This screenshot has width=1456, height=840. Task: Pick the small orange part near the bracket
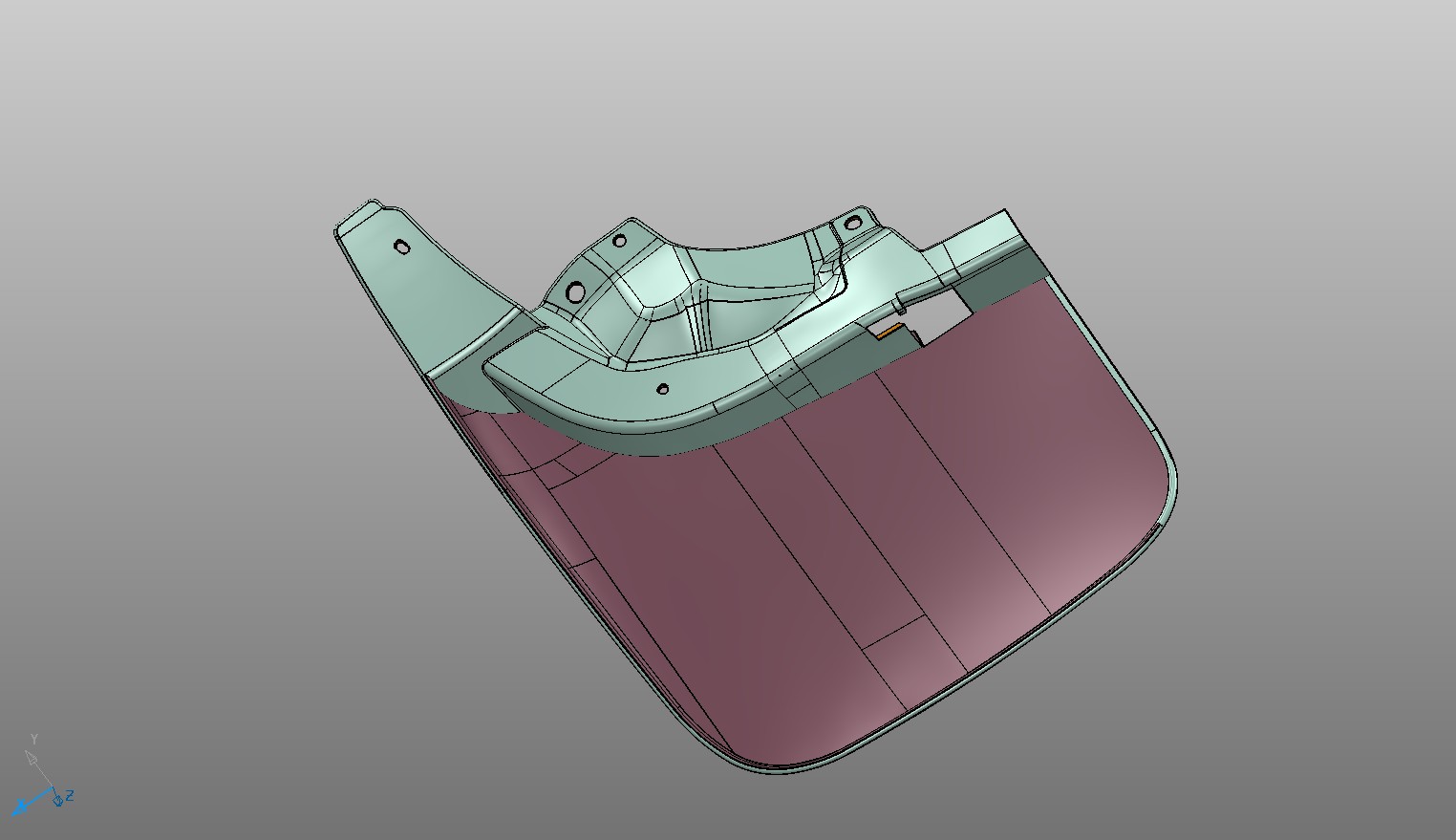(x=890, y=330)
